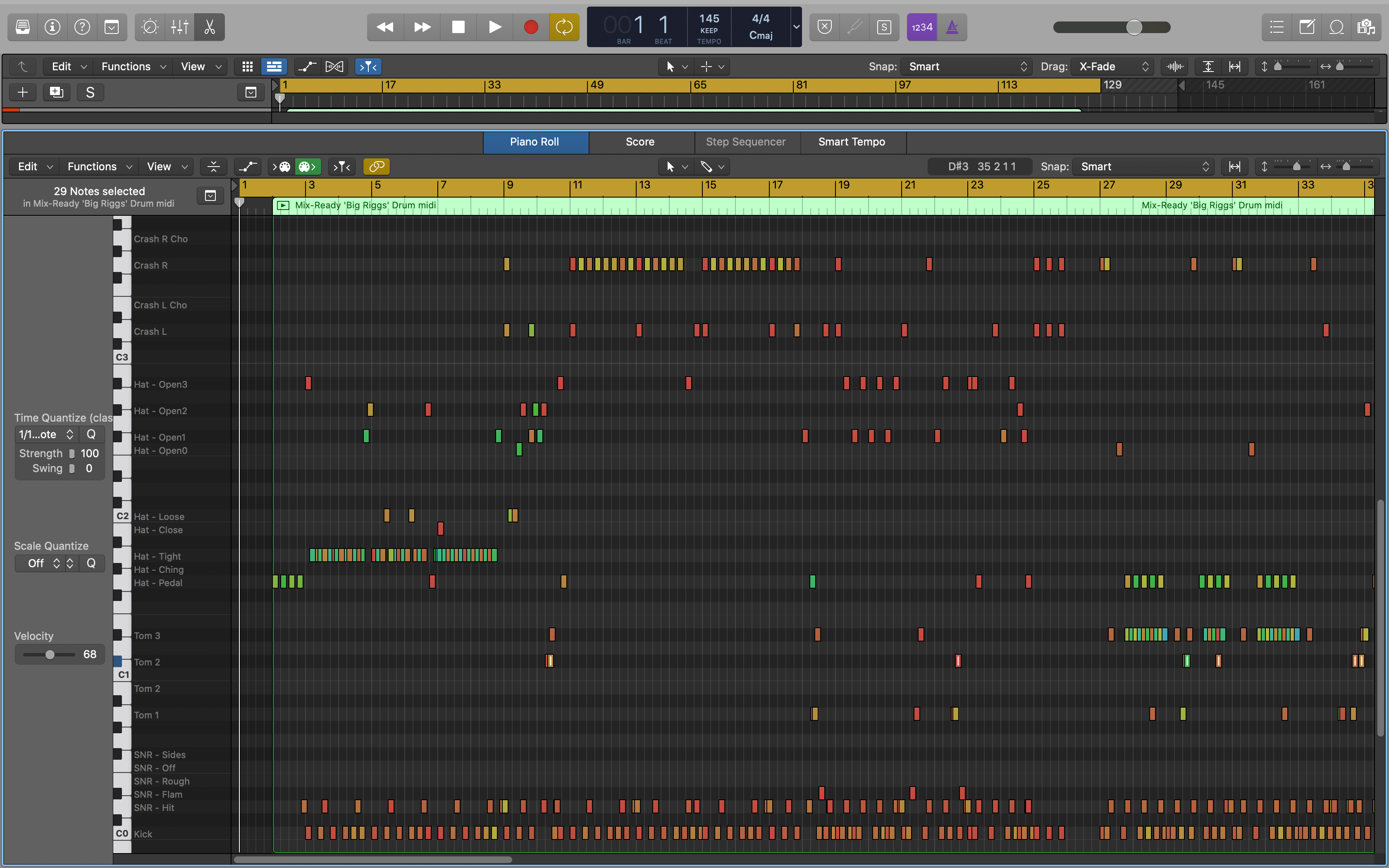
Task: Open the Drag X-Fade dropdown
Action: pos(1113,67)
